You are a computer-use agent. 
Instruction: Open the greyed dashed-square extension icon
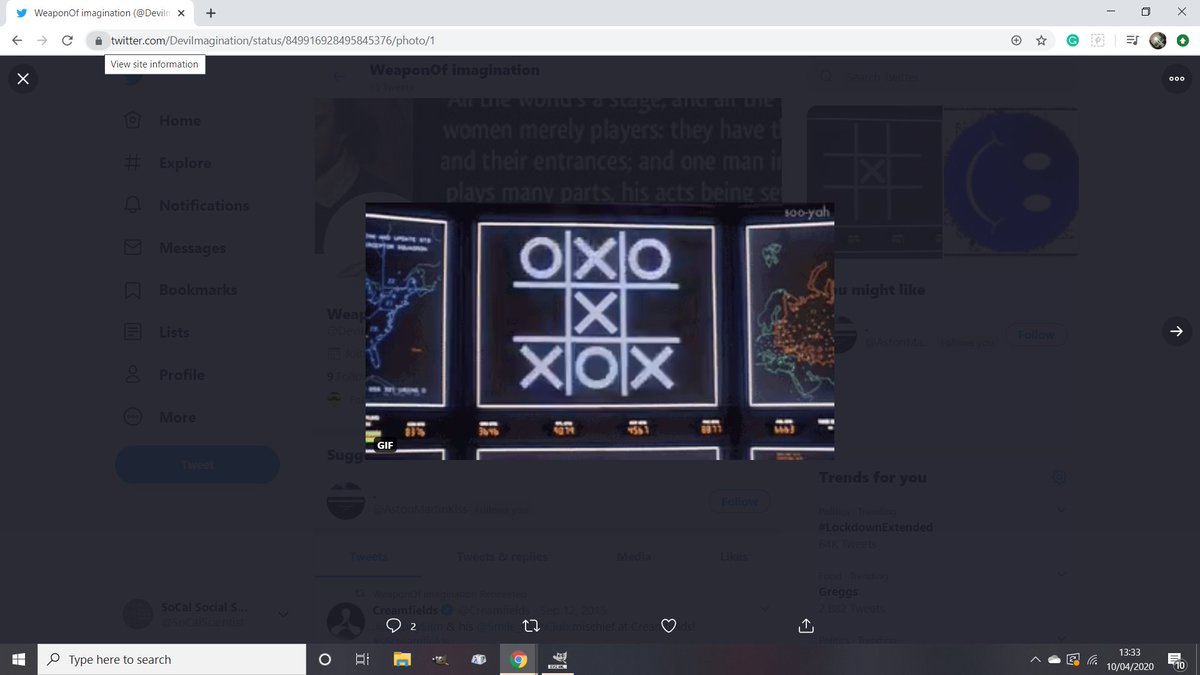[1097, 41]
